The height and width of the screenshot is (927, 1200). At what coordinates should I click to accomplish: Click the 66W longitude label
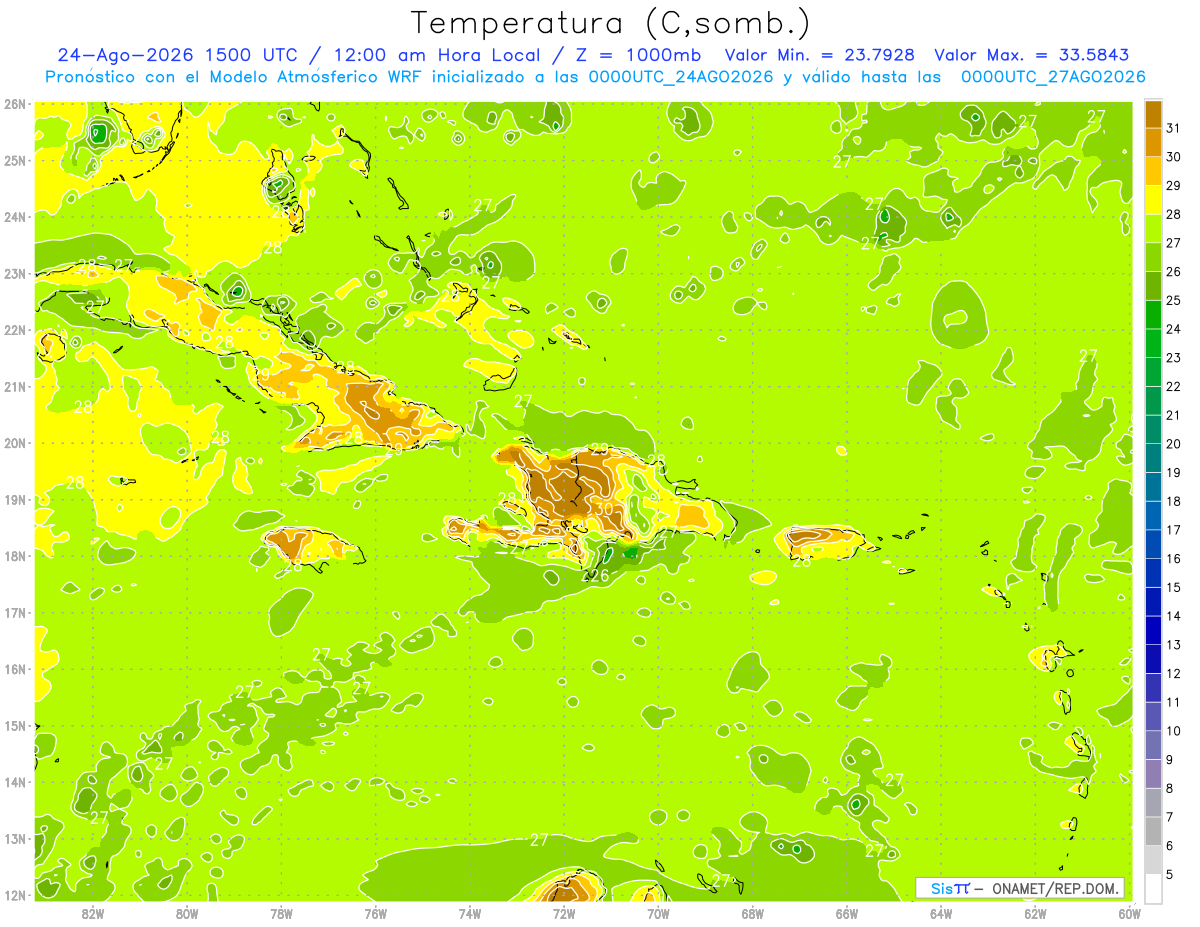click(x=847, y=913)
